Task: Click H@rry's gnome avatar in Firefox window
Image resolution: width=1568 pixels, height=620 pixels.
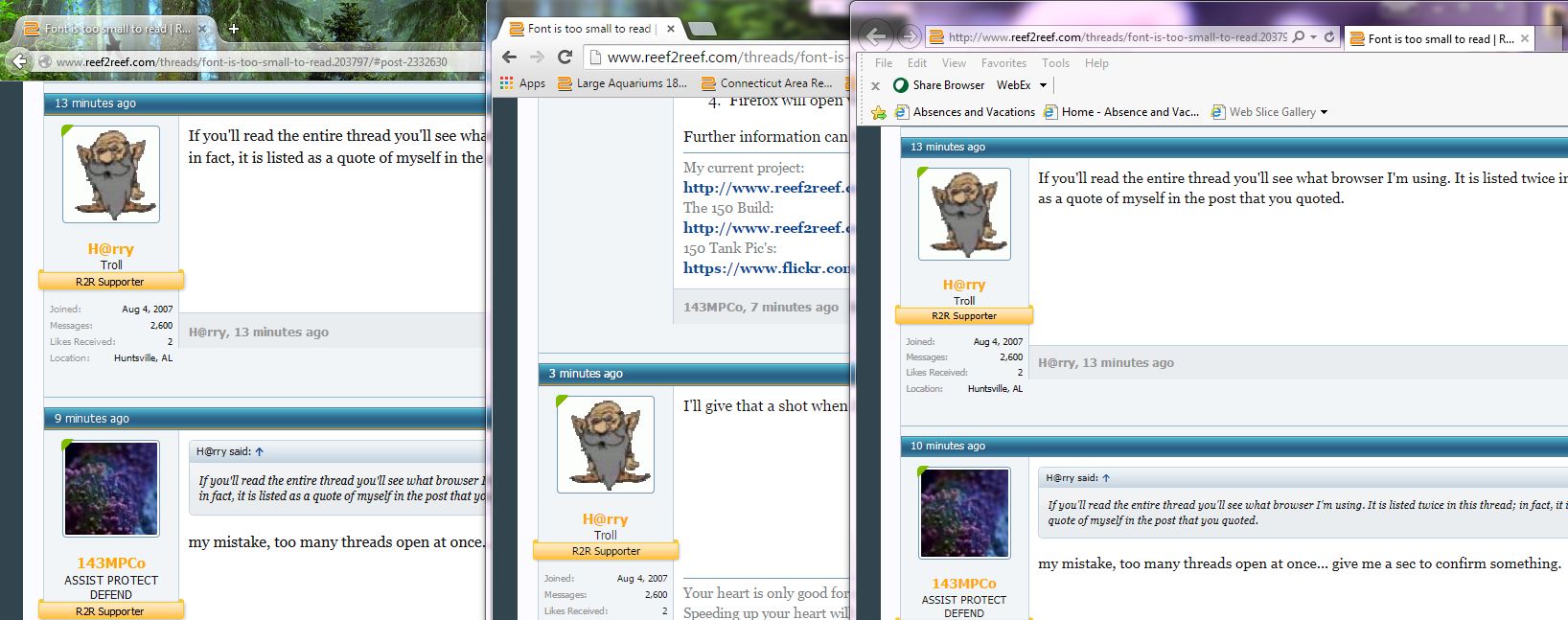Action: tap(111, 174)
